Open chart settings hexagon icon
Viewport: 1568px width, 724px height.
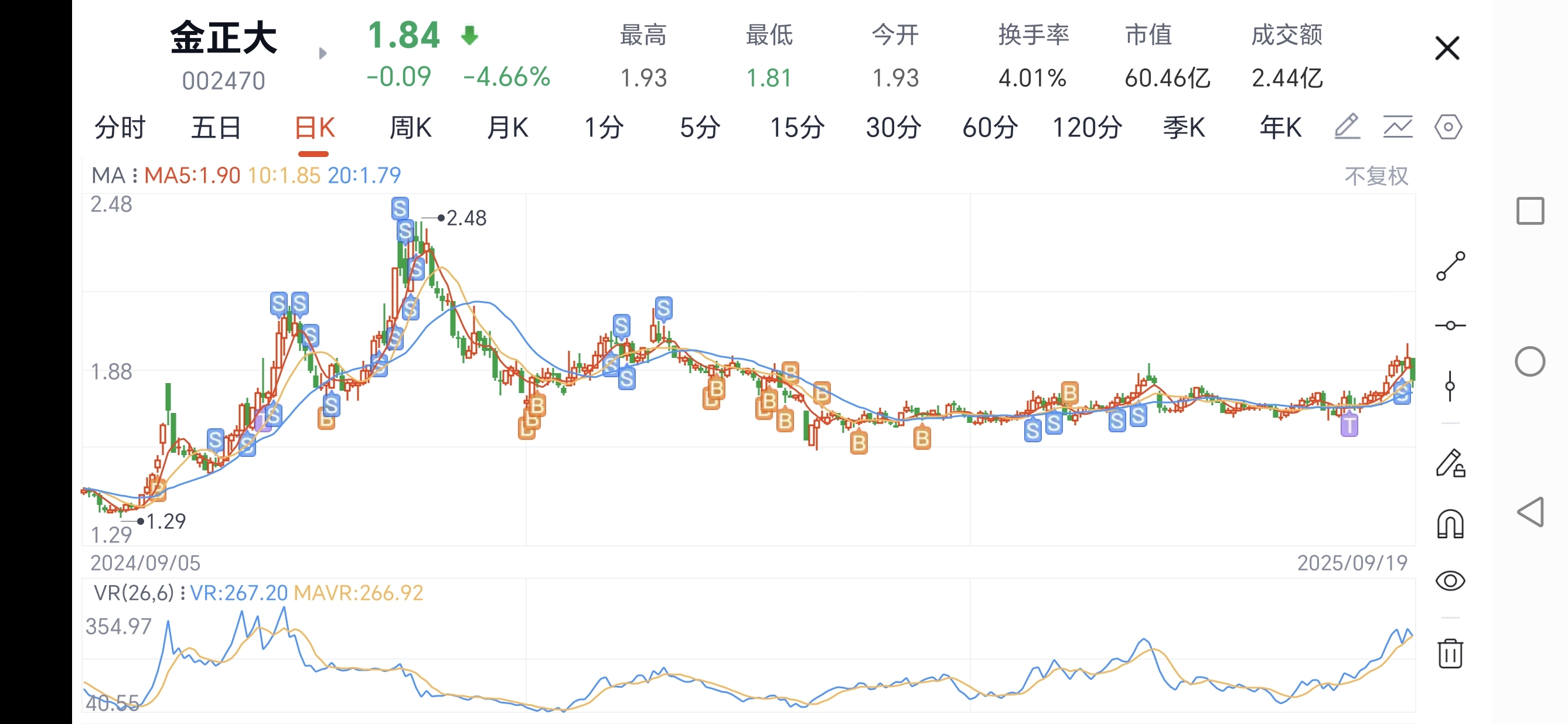pos(1448,127)
